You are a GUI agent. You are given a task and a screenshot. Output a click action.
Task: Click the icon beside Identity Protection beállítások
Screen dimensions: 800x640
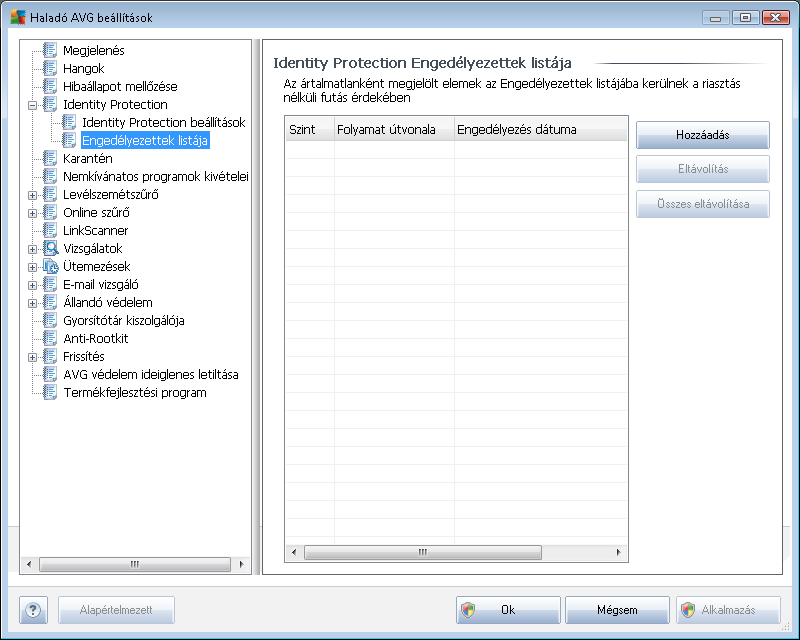click(69, 122)
